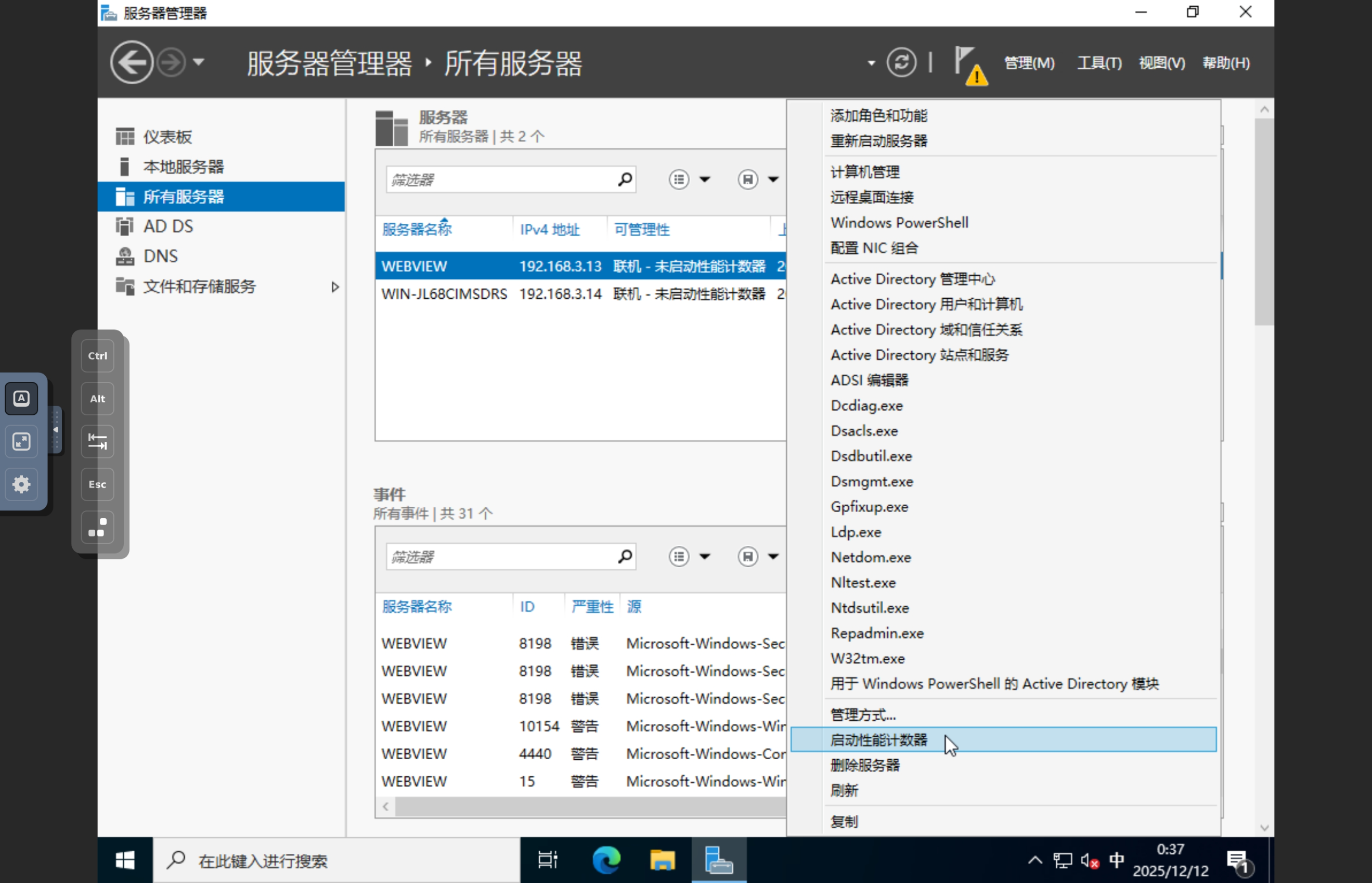Toggle the on-screen keyboard panel button

coord(21,398)
